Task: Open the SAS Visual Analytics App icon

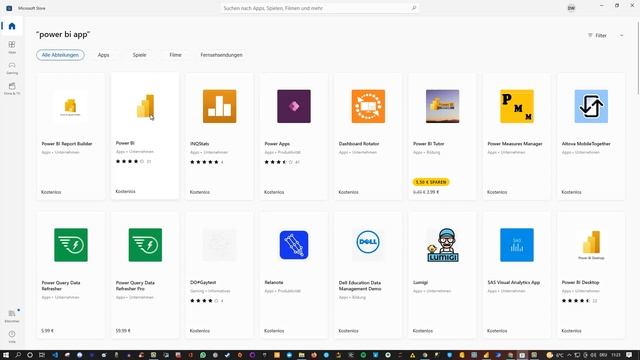Action: pos(517,245)
